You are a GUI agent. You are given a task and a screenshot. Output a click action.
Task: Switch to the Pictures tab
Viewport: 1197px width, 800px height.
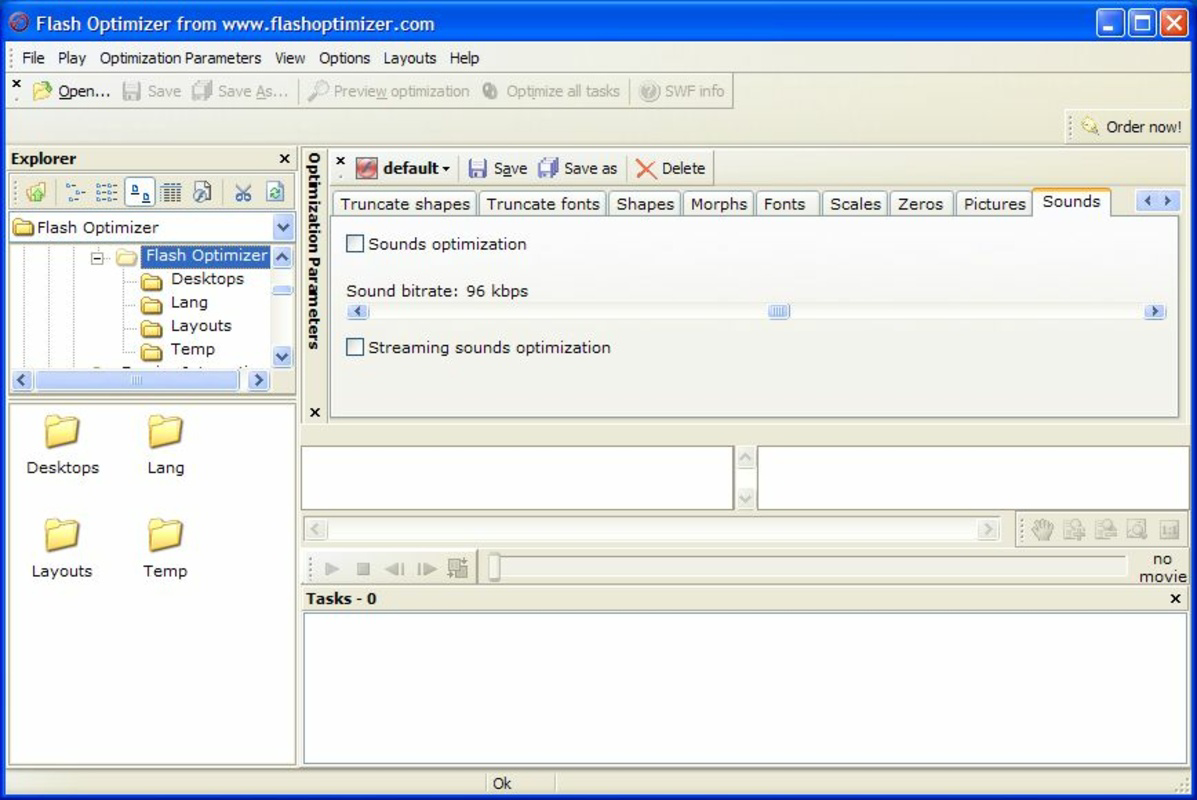coord(993,203)
